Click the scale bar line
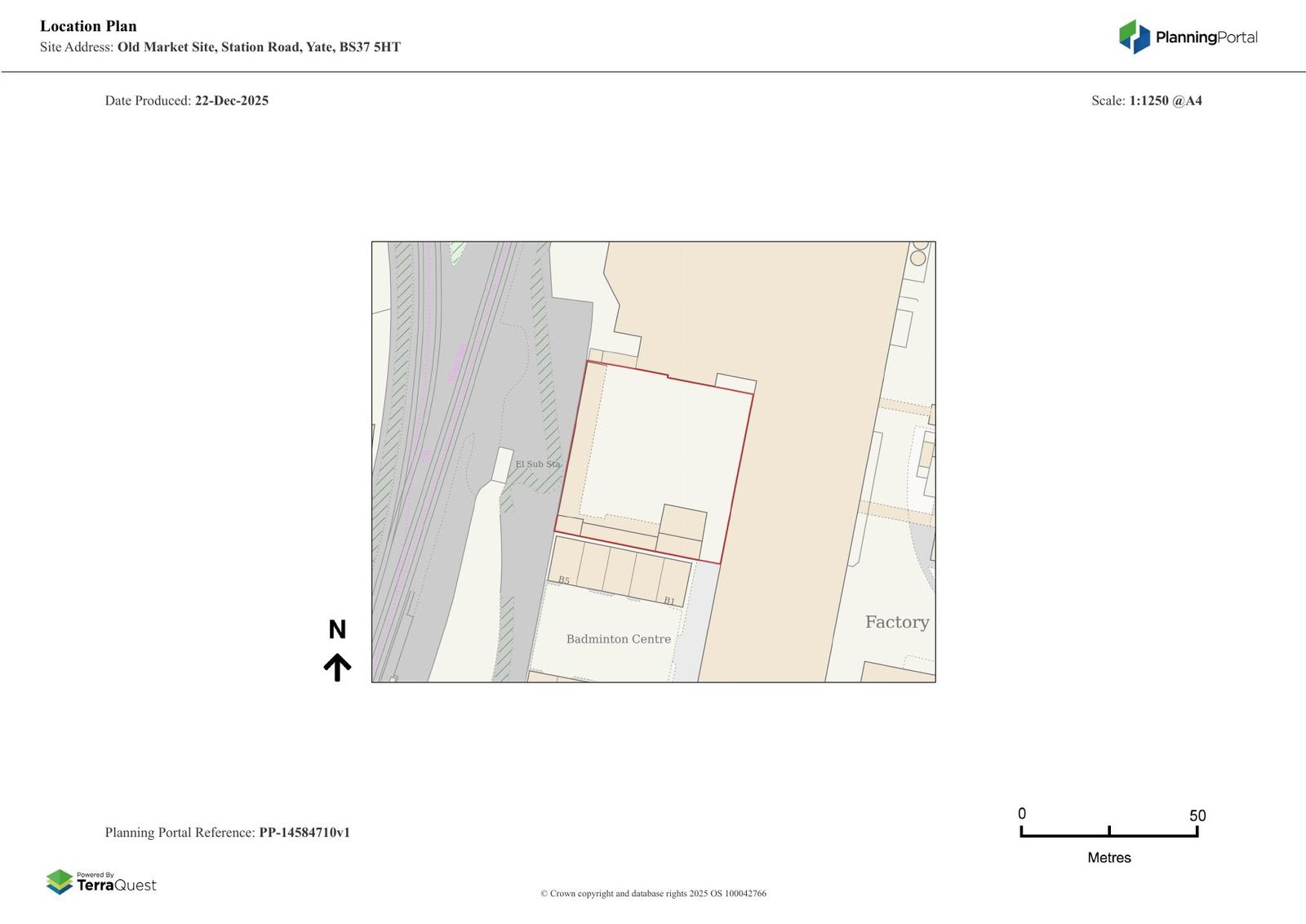The width and height of the screenshot is (1306, 924). pyautogui.click(x=1108, y=834)
